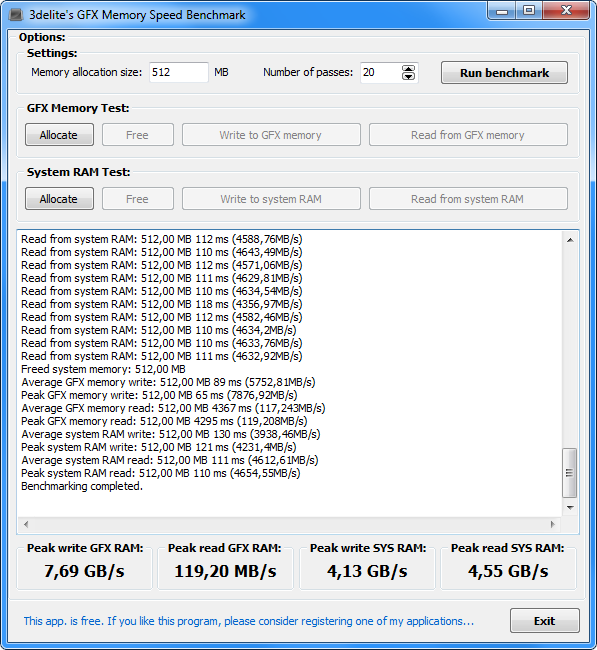597x650 pixels.
Task: Select log line with 4582,46MB/s
Action: (162, 317)
